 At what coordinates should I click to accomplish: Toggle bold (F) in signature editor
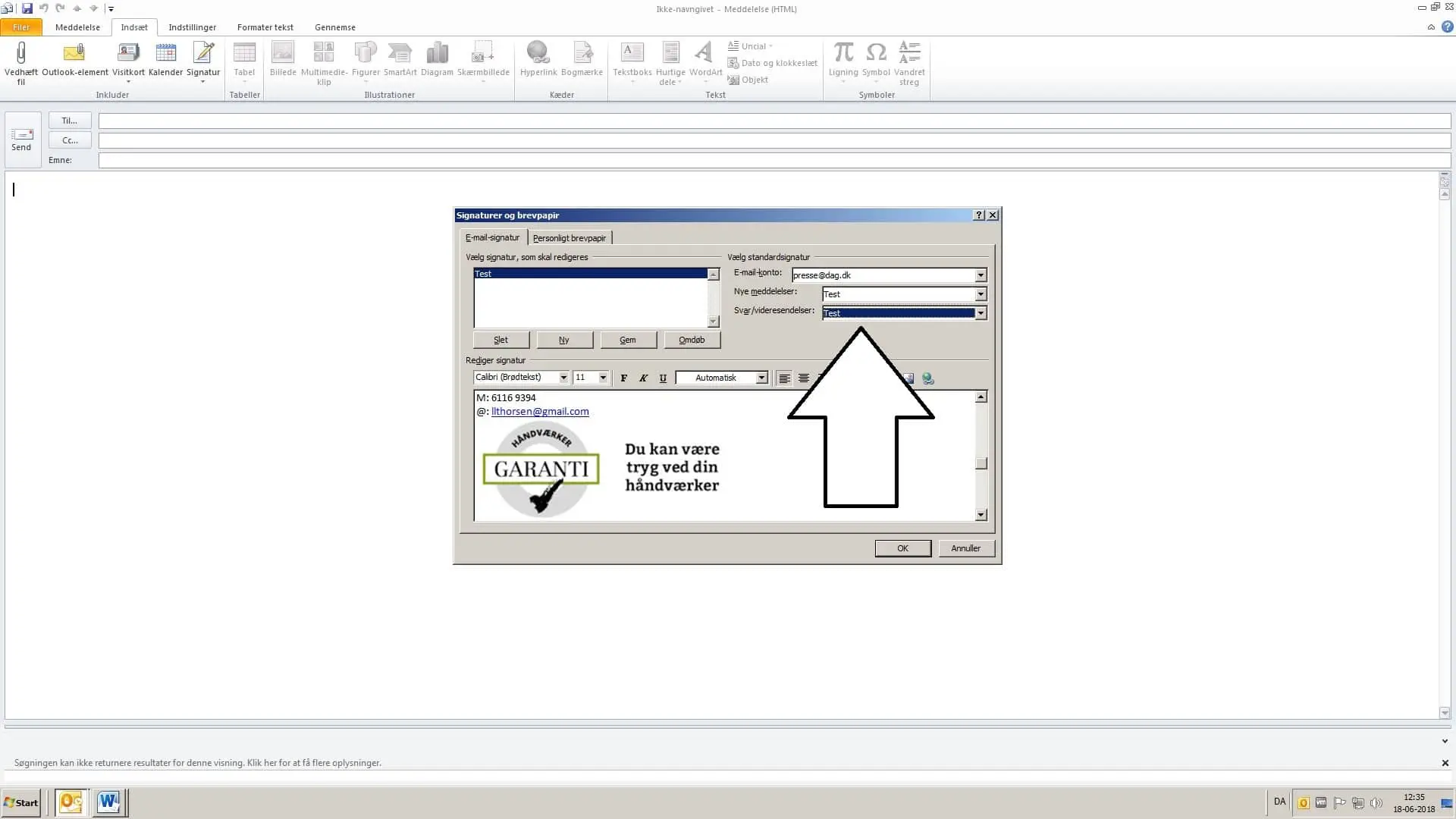point(623,378)
